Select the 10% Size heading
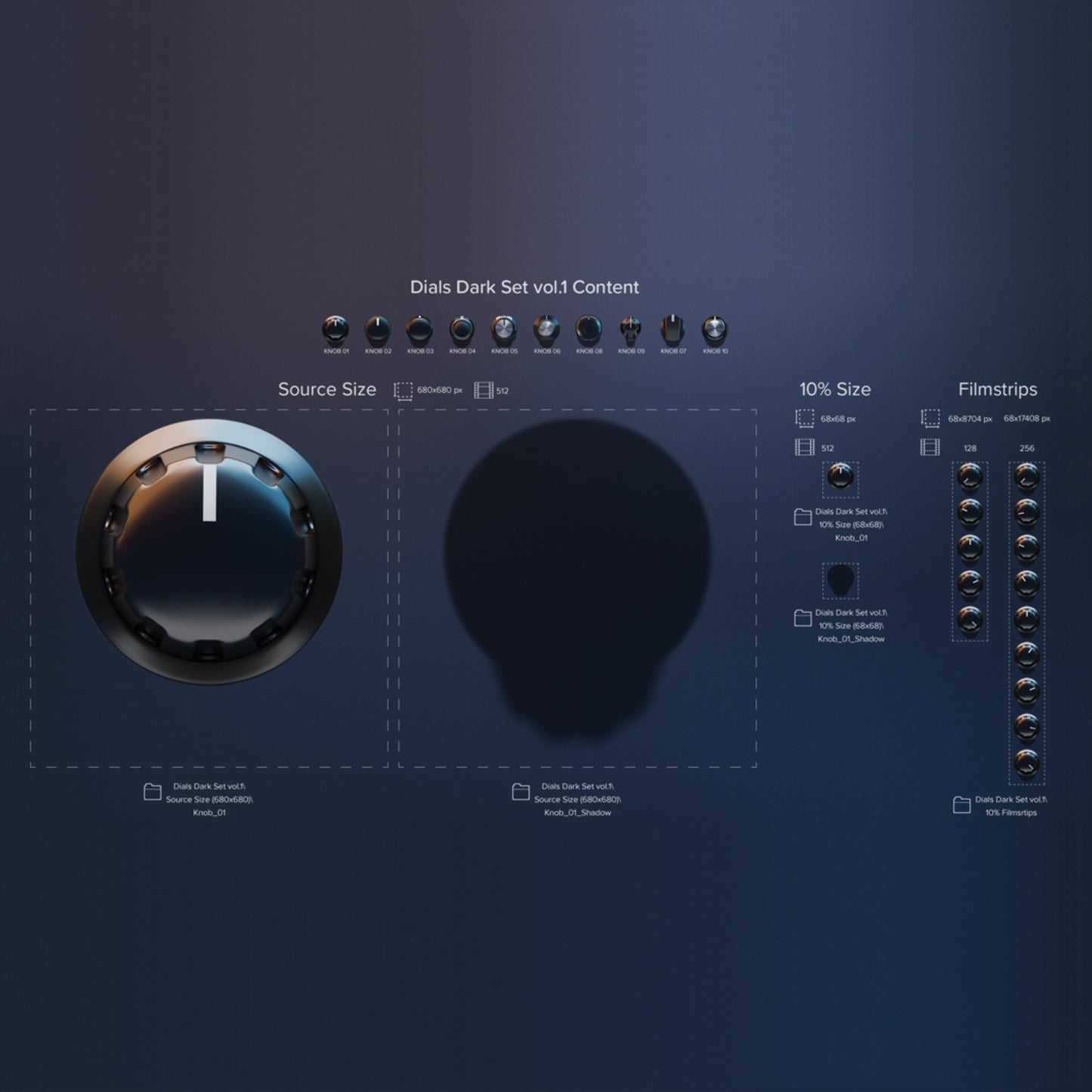 click(834, 390)
